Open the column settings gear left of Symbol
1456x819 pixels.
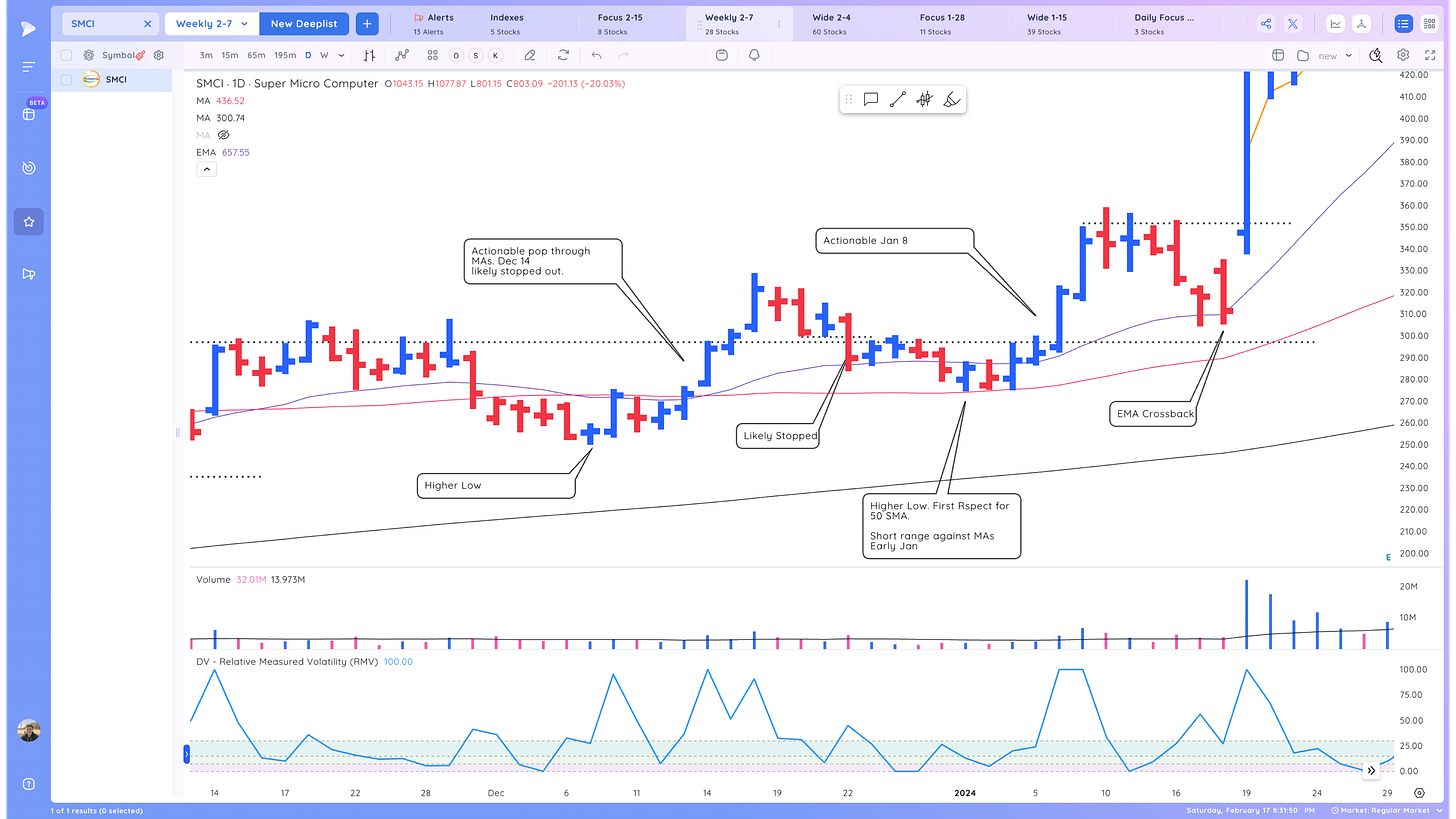coord(89,56)
